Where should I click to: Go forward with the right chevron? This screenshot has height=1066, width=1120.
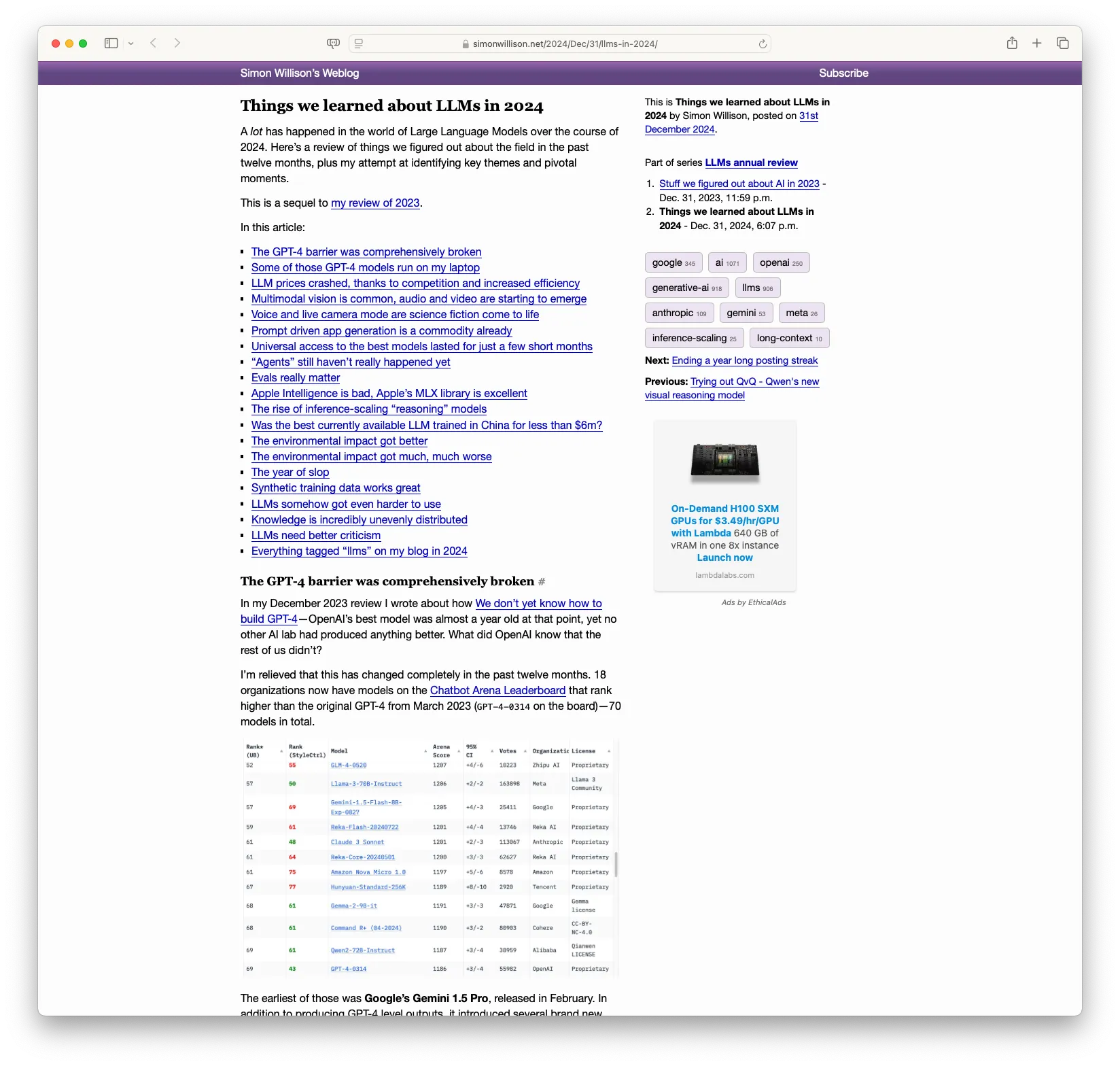click(177, 44)
